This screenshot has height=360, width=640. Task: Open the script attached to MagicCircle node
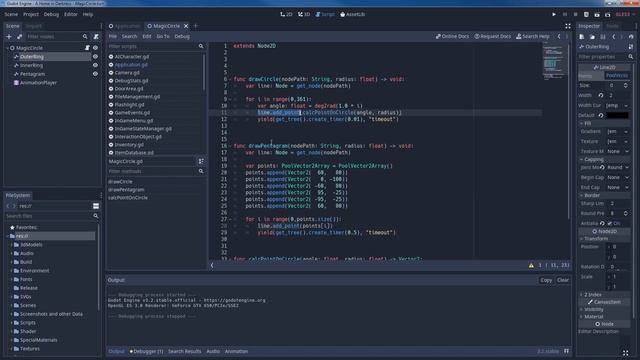pos(87,48)
